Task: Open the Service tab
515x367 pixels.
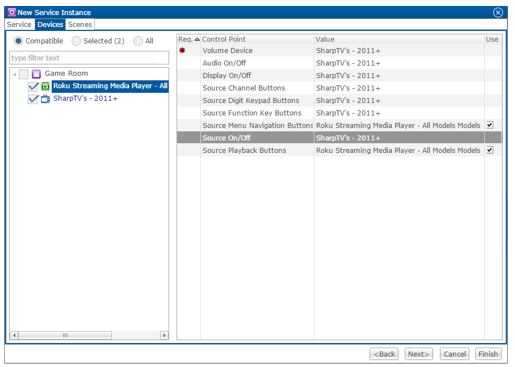Action: (19, 24)
